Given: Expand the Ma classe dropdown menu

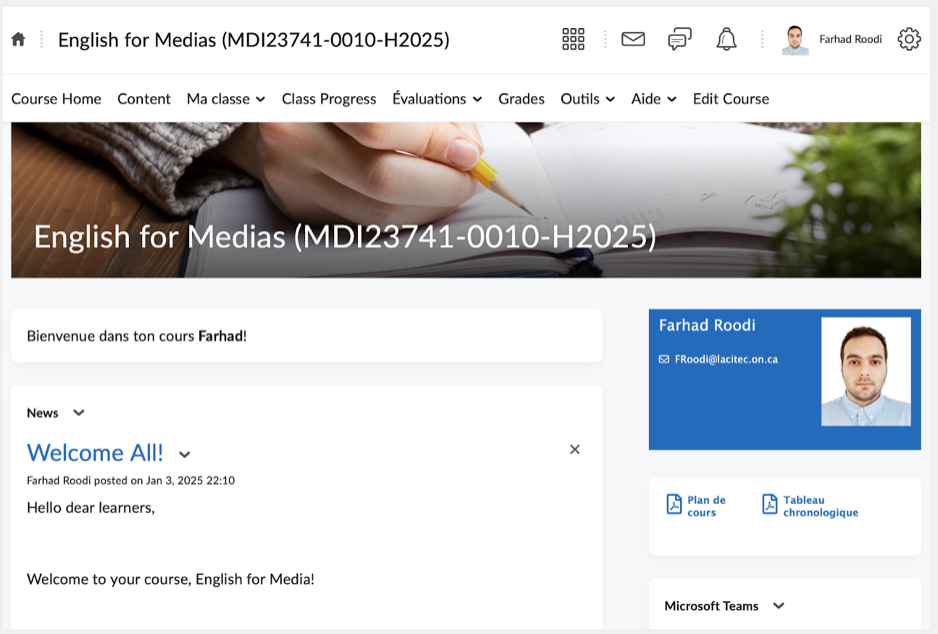Looking at the screenshot, I should 225,99.
